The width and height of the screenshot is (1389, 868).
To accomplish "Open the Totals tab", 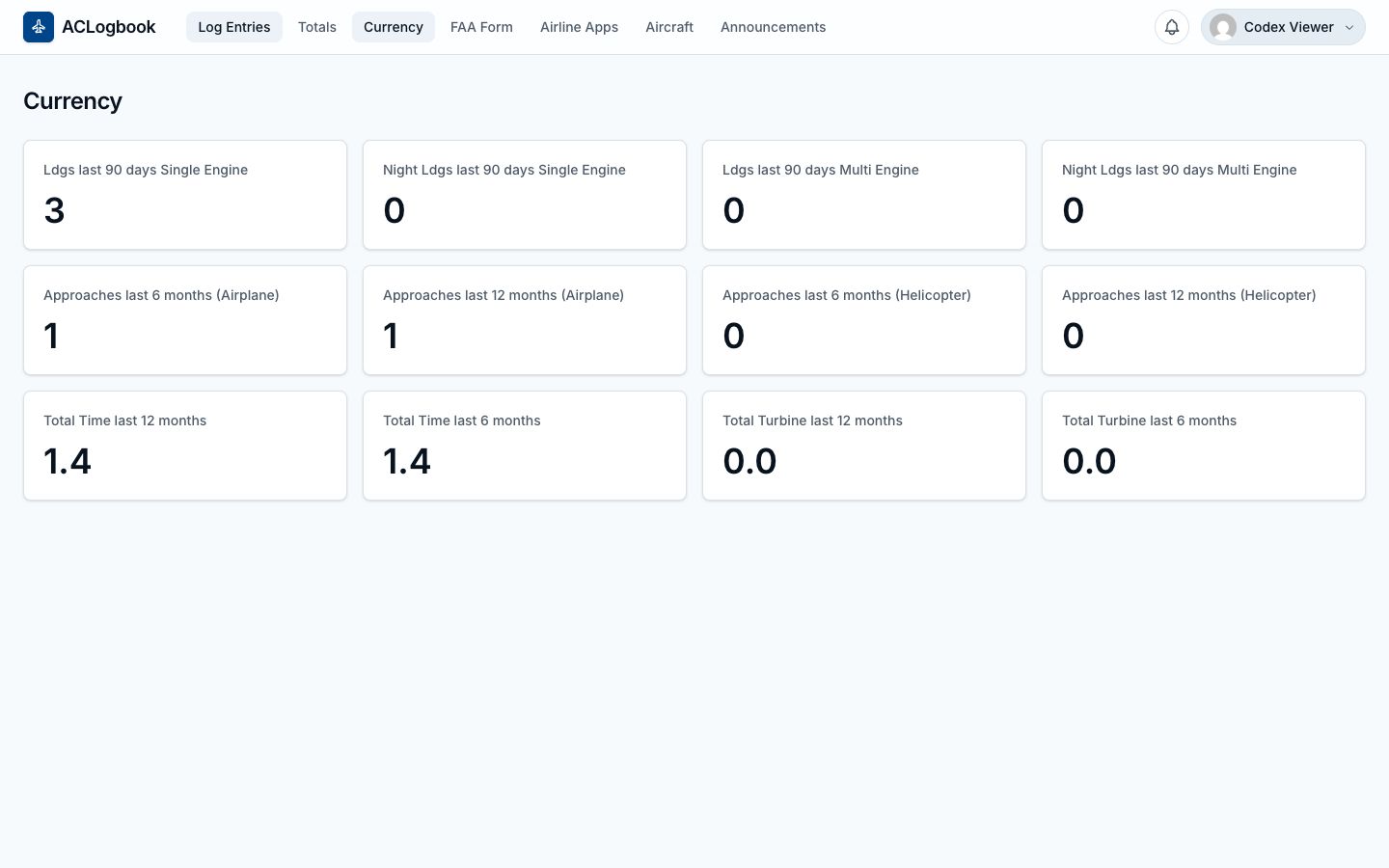I will coord(317,27).
